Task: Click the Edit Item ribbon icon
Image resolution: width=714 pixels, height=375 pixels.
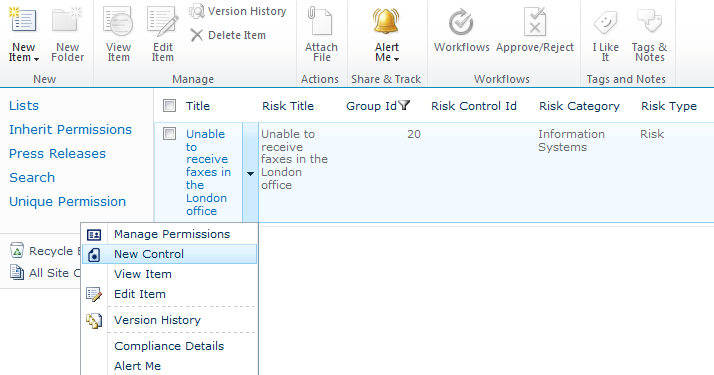Action: (x=162, y=21)
